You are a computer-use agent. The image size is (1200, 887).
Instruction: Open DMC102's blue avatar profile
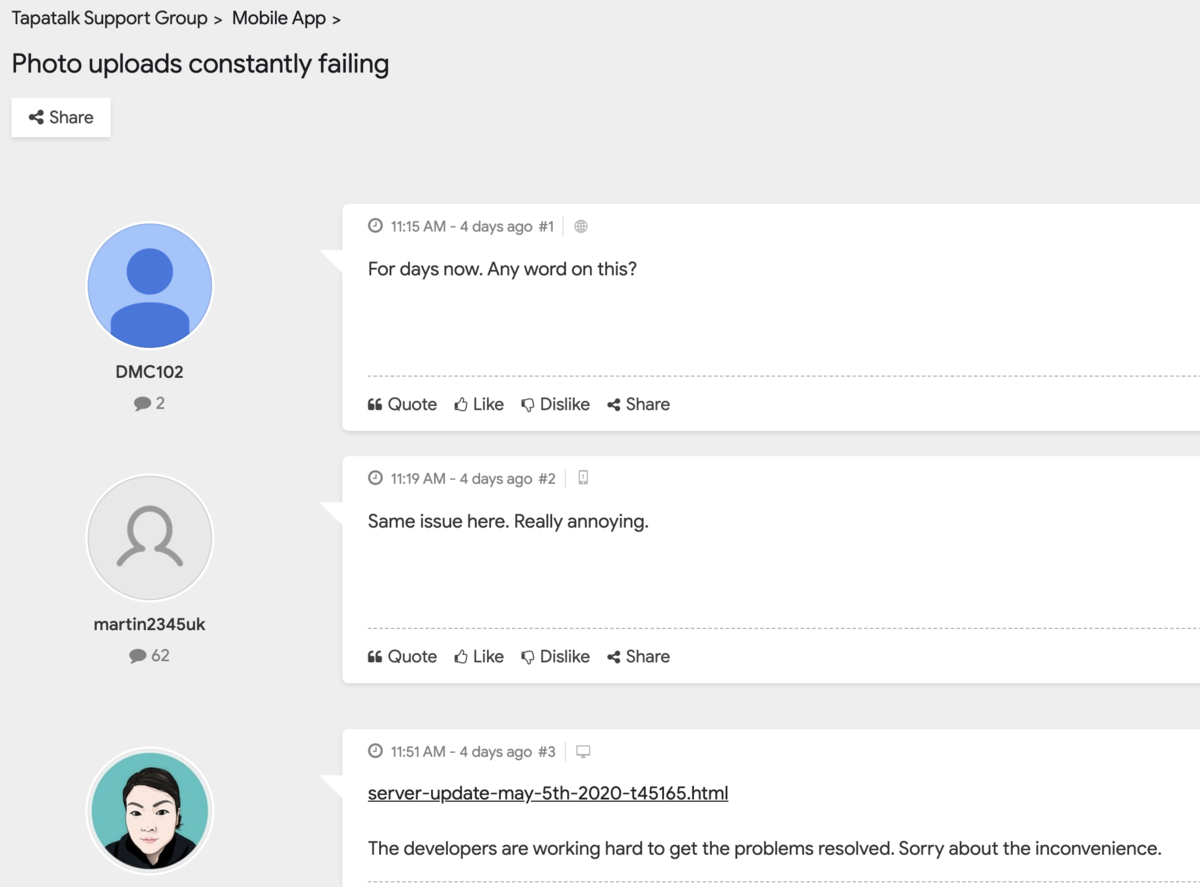point(150,285)
